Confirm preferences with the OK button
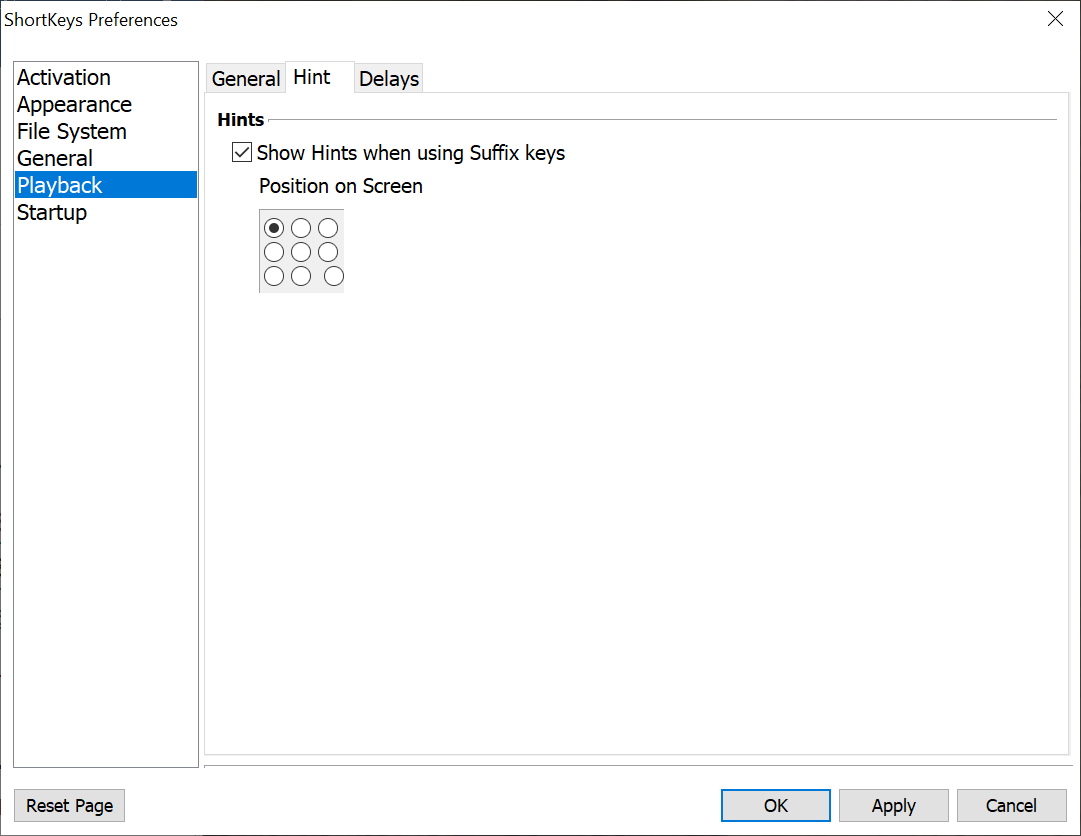 click(x=776, y=806)
